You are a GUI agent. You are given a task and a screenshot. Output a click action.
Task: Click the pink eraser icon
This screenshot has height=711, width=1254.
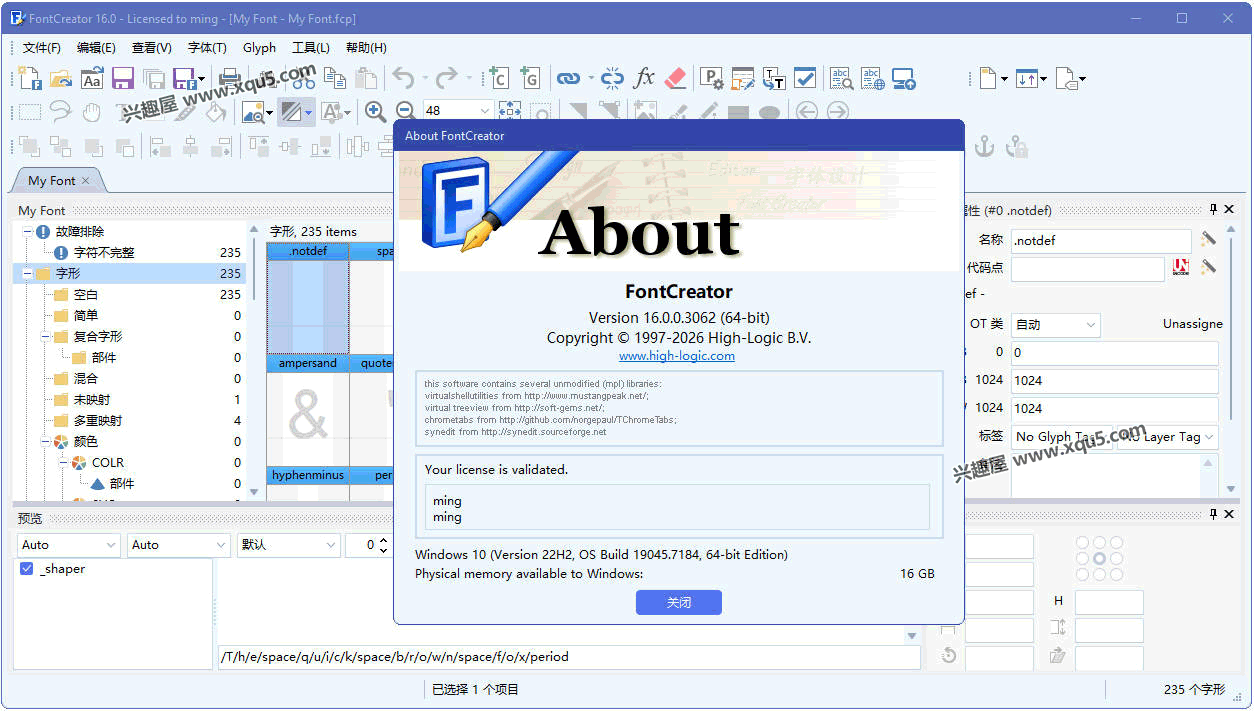coord(676,78)
